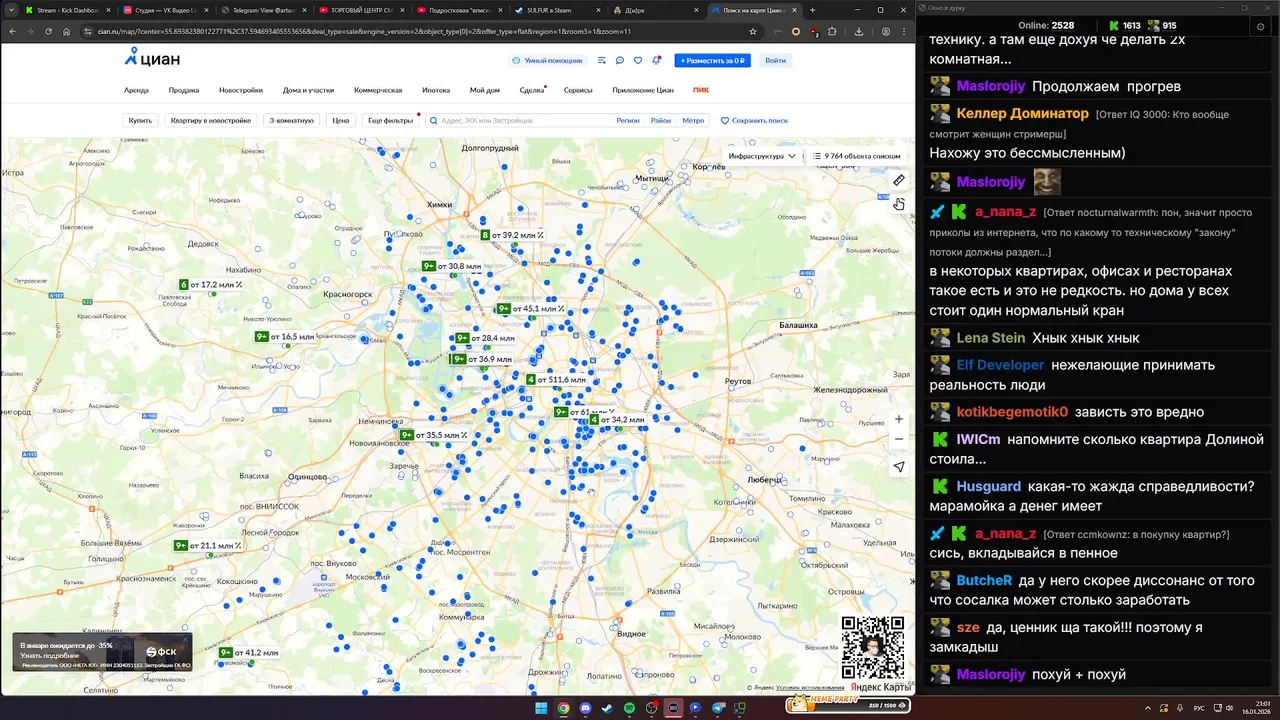Open chat window settings clock icon
The width and height of the screenshot is (1280, 720).
coord(1260,27)
